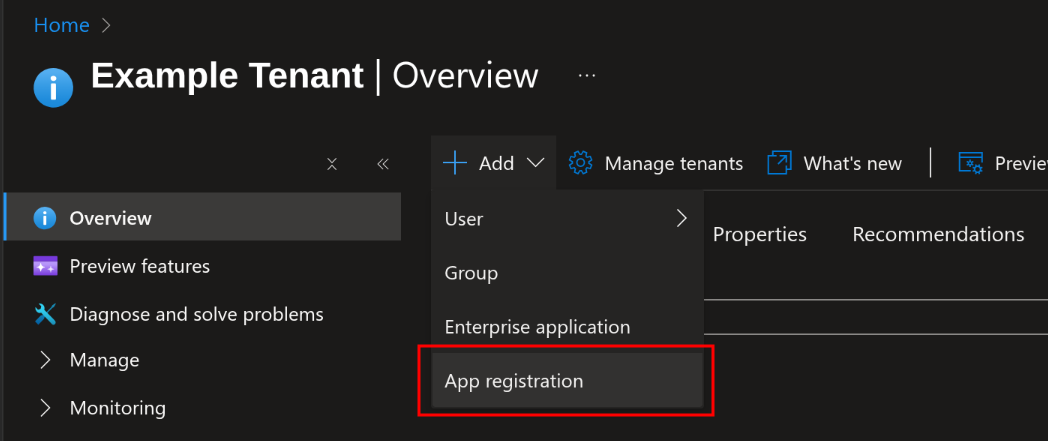
Task: Expand the Manage section in the sidebar
Action: 45,360
